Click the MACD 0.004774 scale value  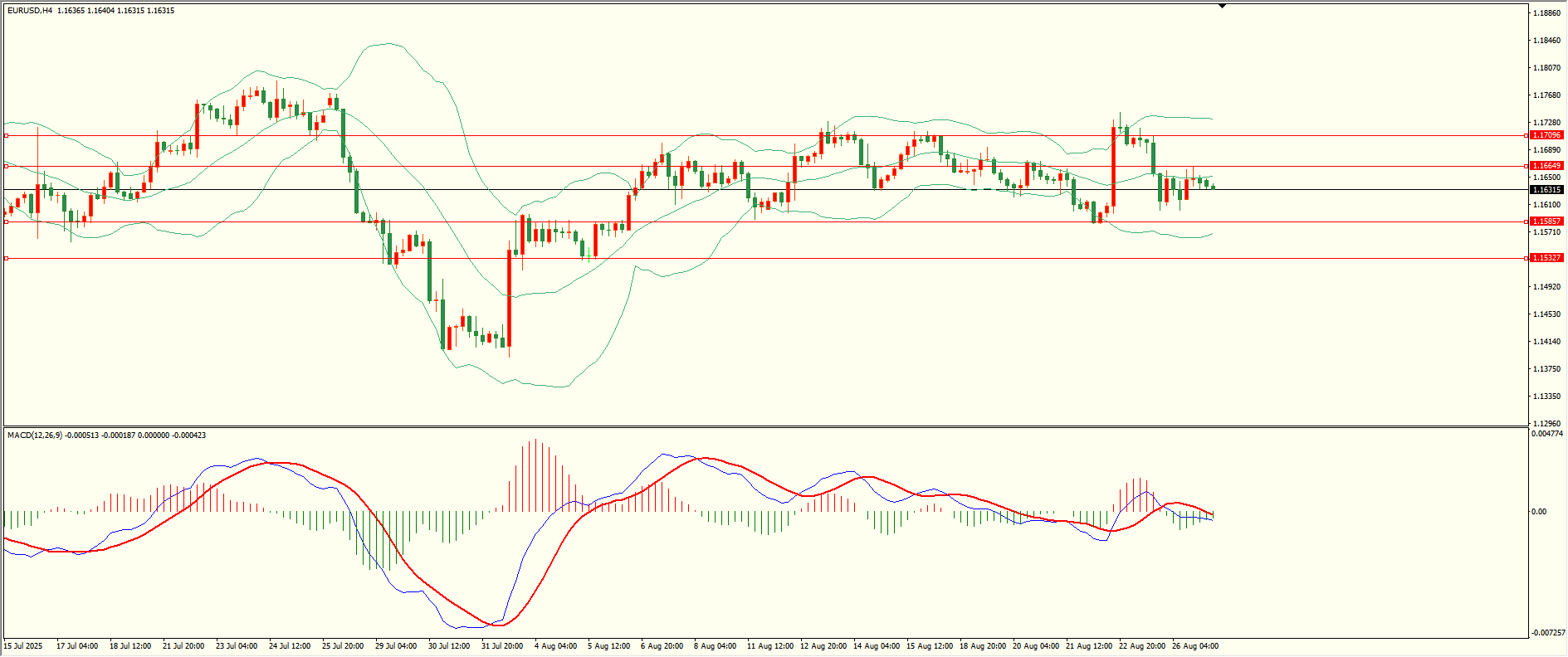(x=1548, y=434)
